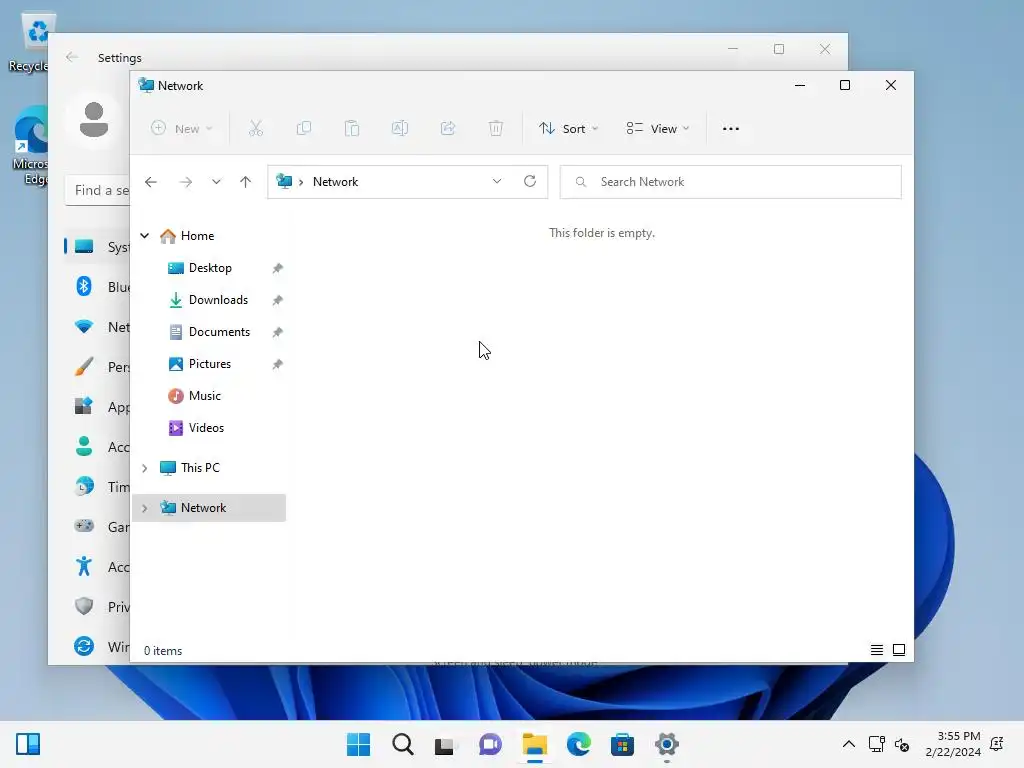Click the Delete trash icon in toolbar
Viewport: 1024px width, 768px height.
click(496, 129)
